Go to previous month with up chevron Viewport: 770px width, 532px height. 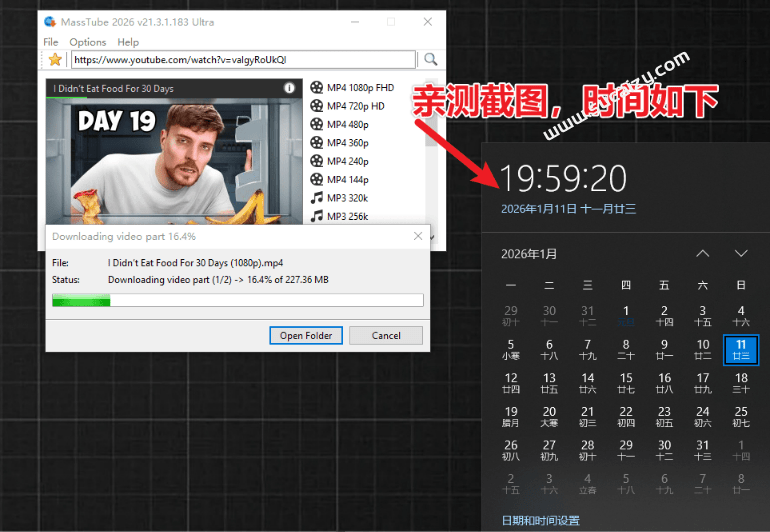703,254
